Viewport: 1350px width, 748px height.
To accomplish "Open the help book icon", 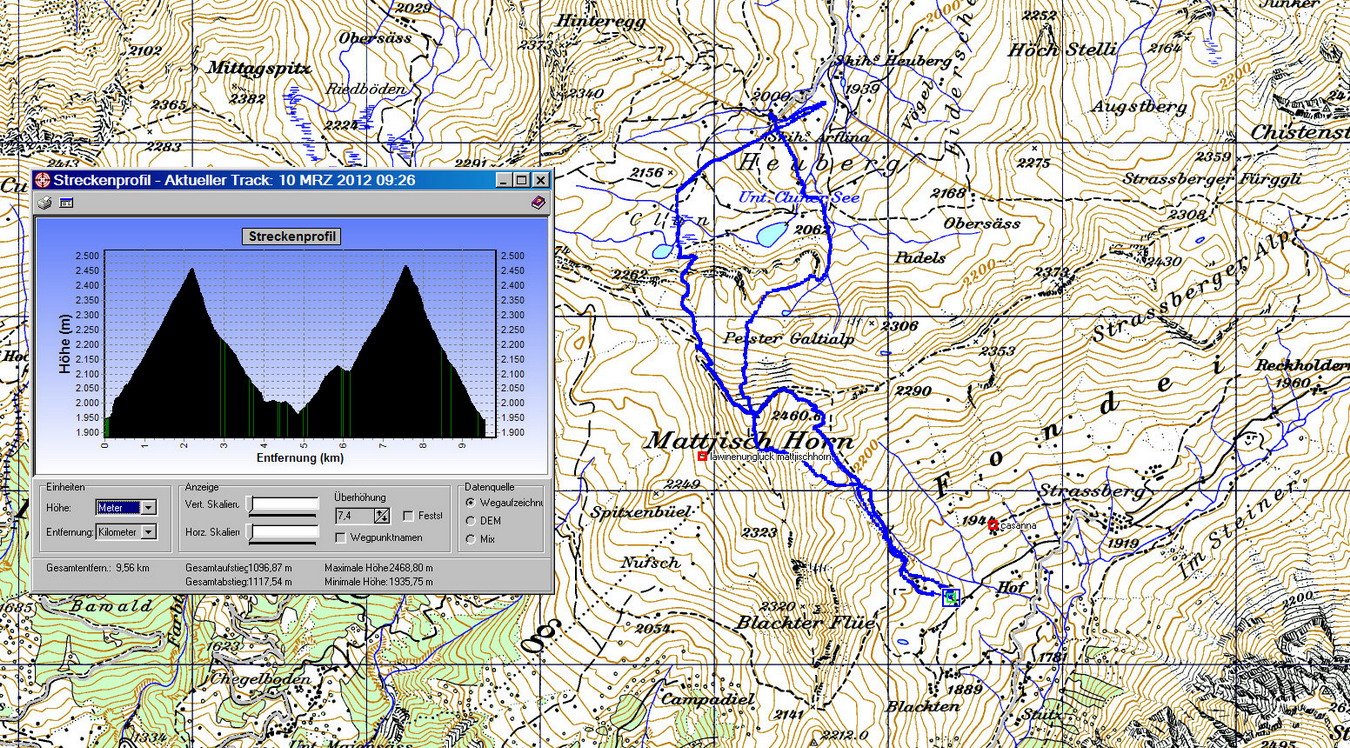I will click(x=538, y=202).
